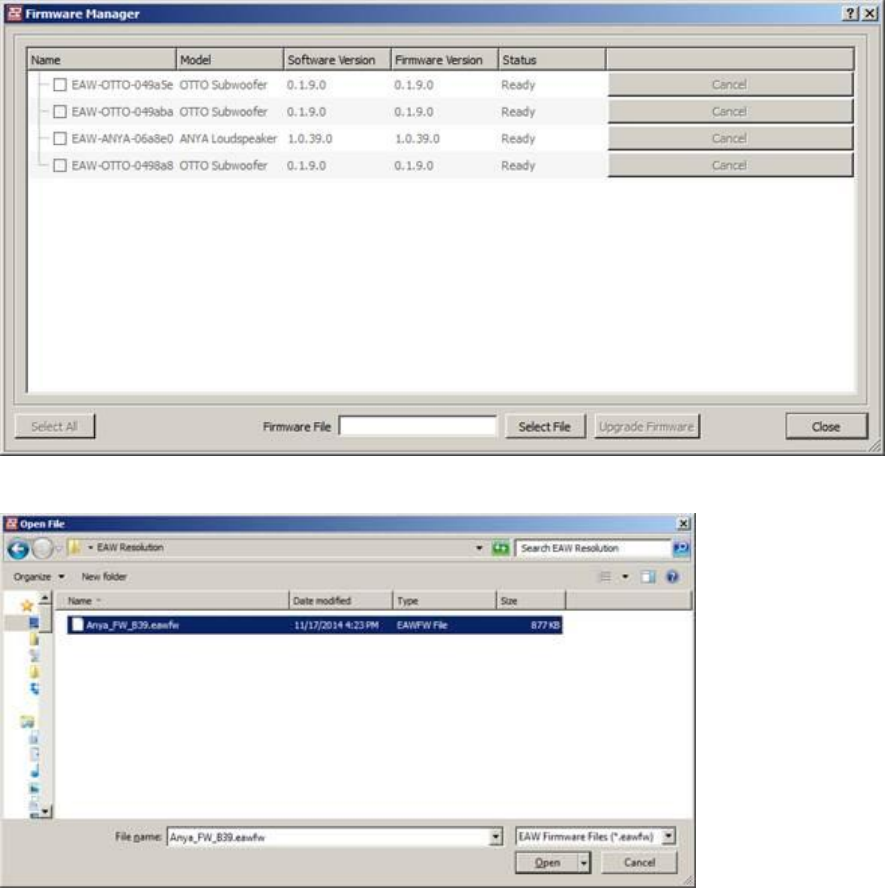Screen dimensions: 885x888
Task: Click the folder icon in the address bar
Action: 74,548
